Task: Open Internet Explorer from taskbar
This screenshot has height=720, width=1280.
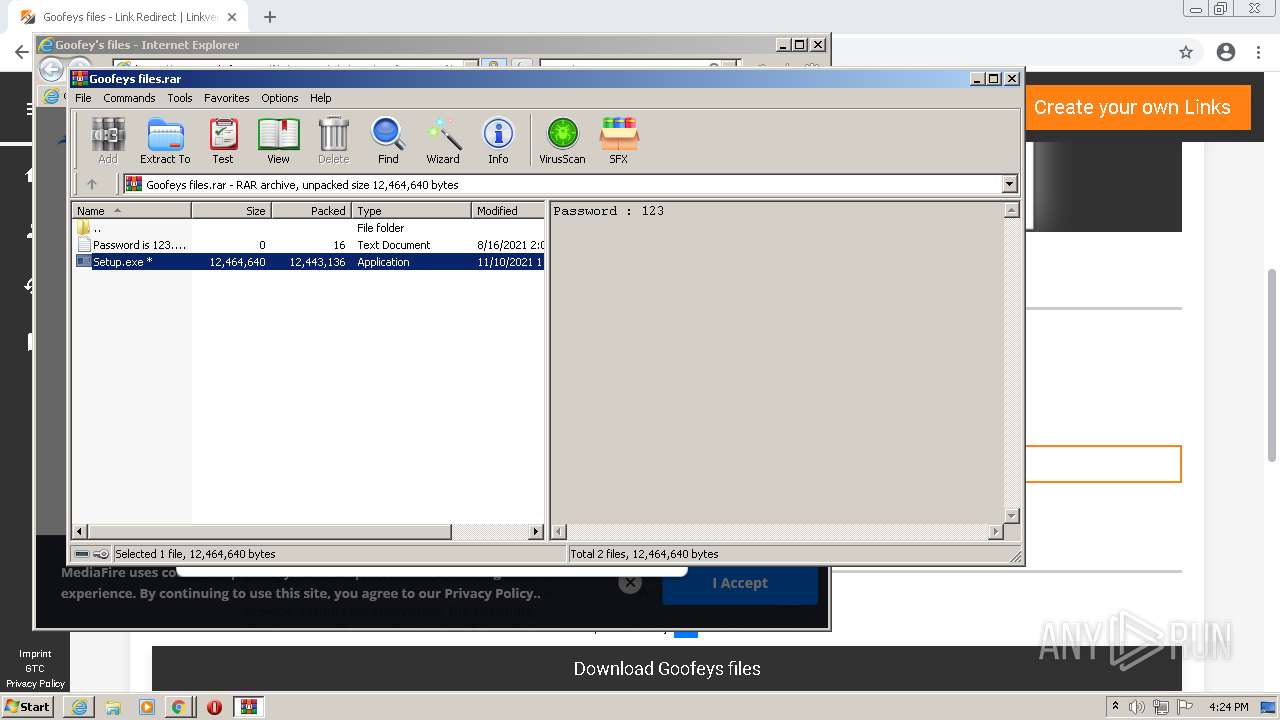Action: (79, 707)
